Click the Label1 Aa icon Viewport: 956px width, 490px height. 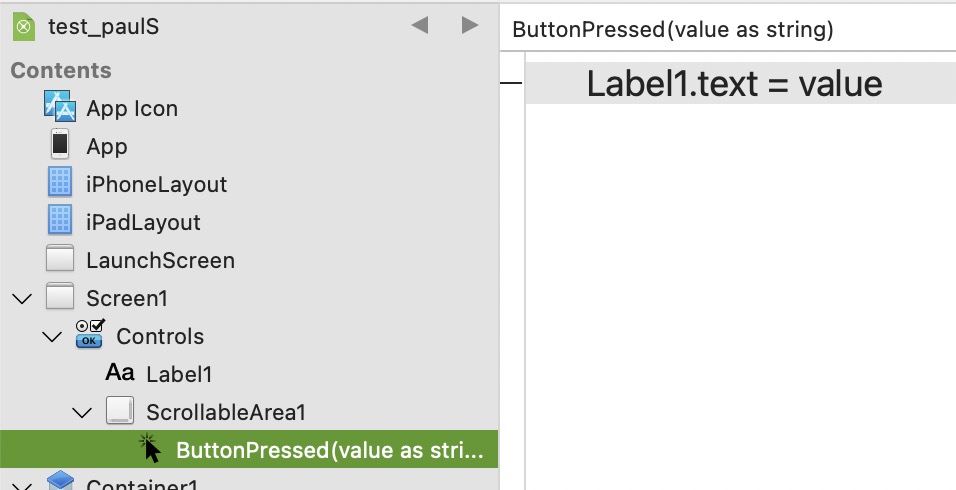pyautogui.click(x=120, y=373)
